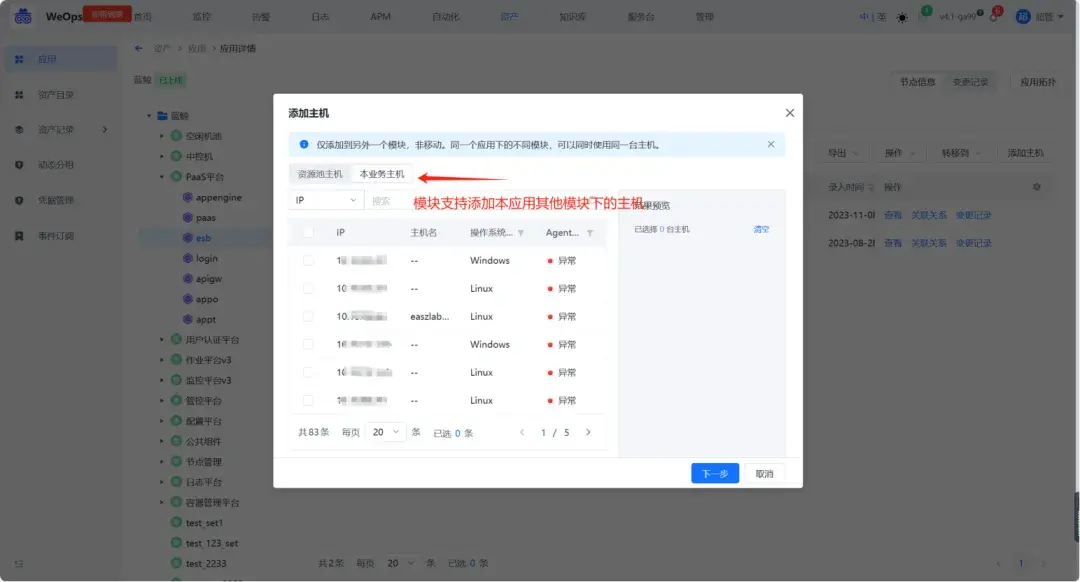The width and height of the screenshot is (1080, 582).
Task: Click the WeOps logo icon
Action: pos(23,15)
